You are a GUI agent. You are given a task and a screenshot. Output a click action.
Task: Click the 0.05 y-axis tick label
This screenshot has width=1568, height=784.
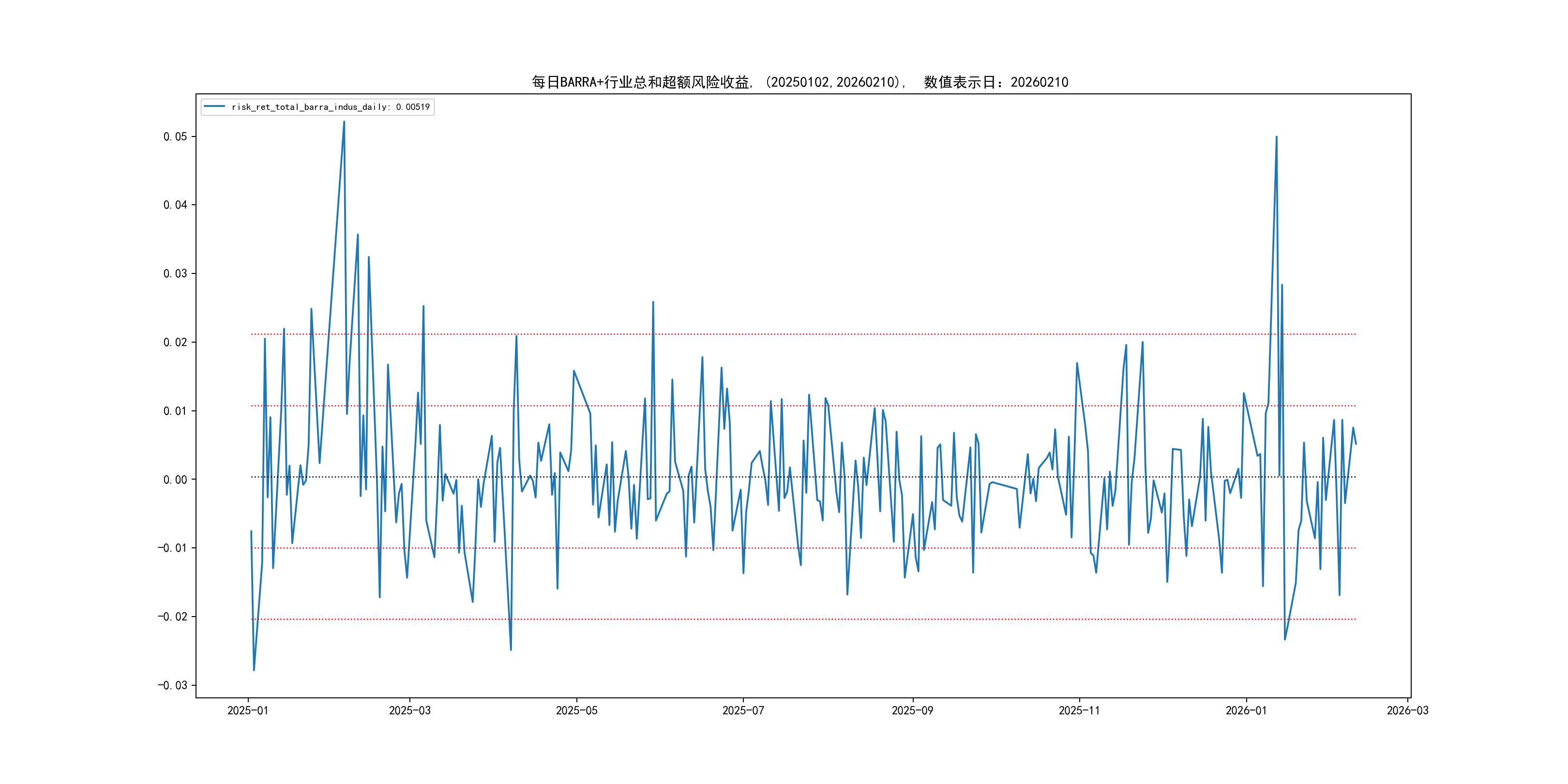pos(175,136)
